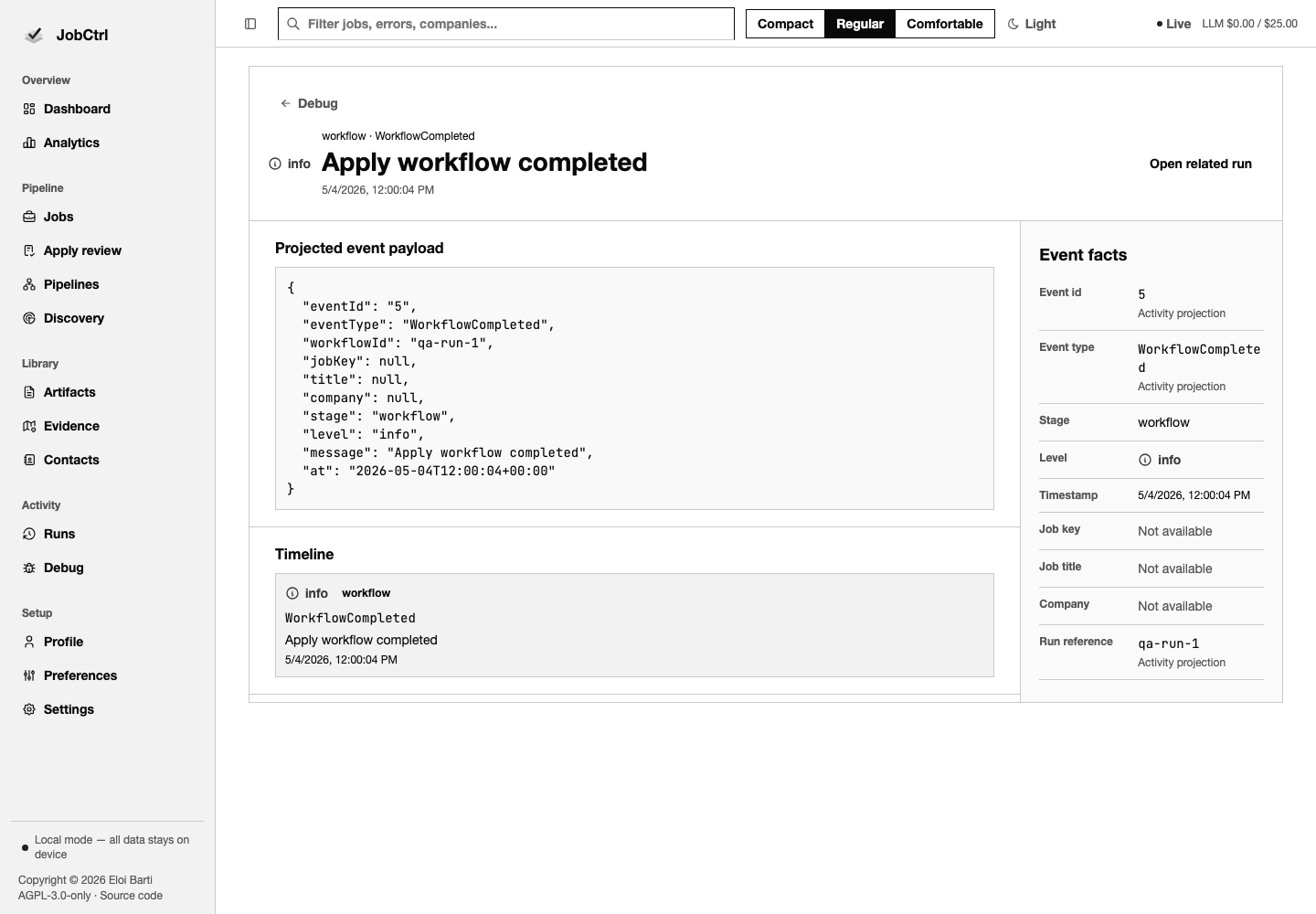
Task: Open Debug via its bug icon
Action: [29, 568]
